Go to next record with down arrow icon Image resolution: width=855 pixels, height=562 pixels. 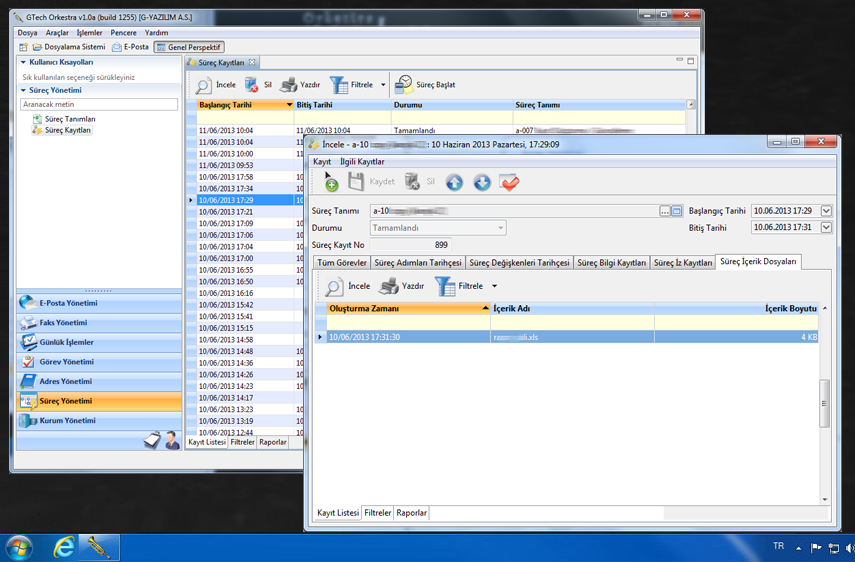tap(481, 182)
